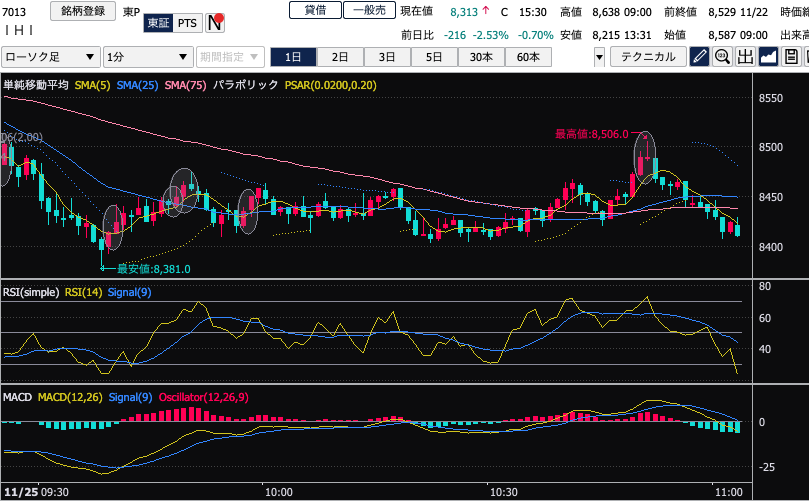Click the area chart icon
This screenshot has width=809, height=501.
coord(768,57)
